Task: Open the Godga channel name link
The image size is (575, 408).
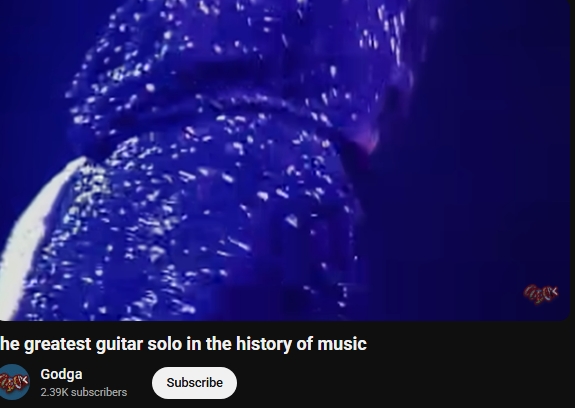Action: 61,374
